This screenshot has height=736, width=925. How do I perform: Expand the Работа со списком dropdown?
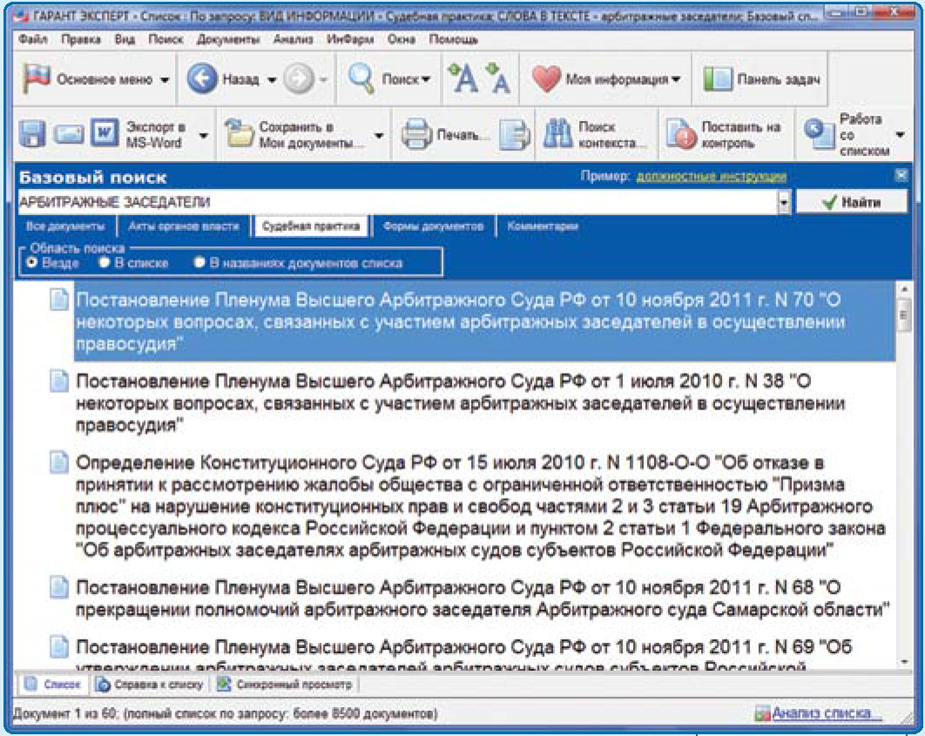[900, 135]
